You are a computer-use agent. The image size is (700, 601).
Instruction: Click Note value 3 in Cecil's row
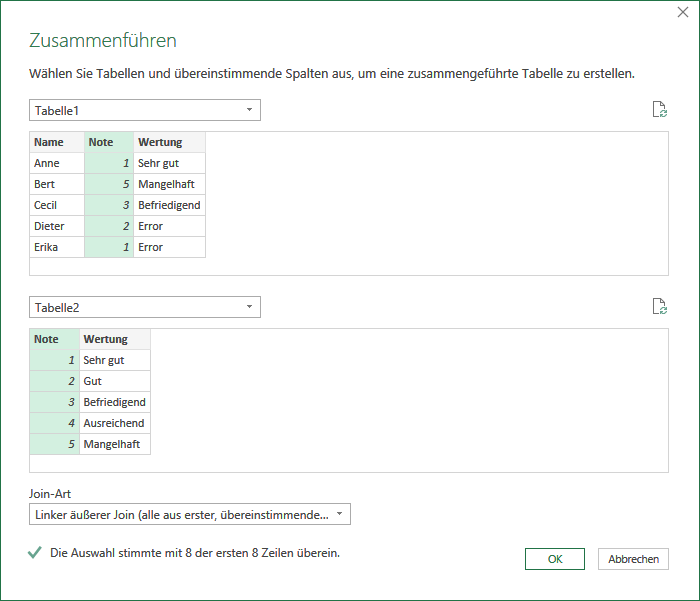pos(109,205)
